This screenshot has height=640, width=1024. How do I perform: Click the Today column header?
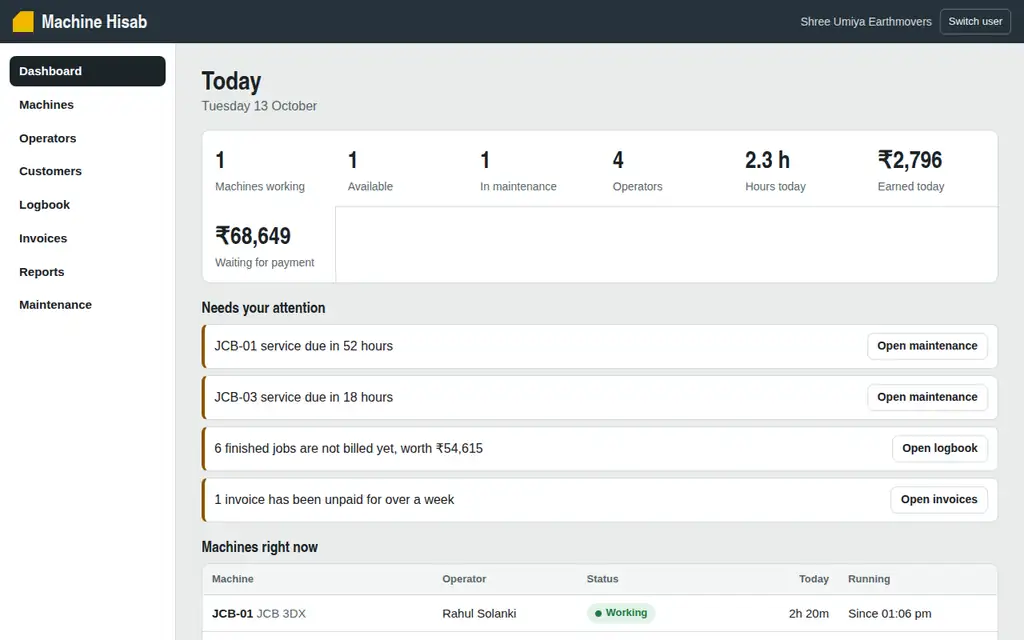tap(814, 579)
